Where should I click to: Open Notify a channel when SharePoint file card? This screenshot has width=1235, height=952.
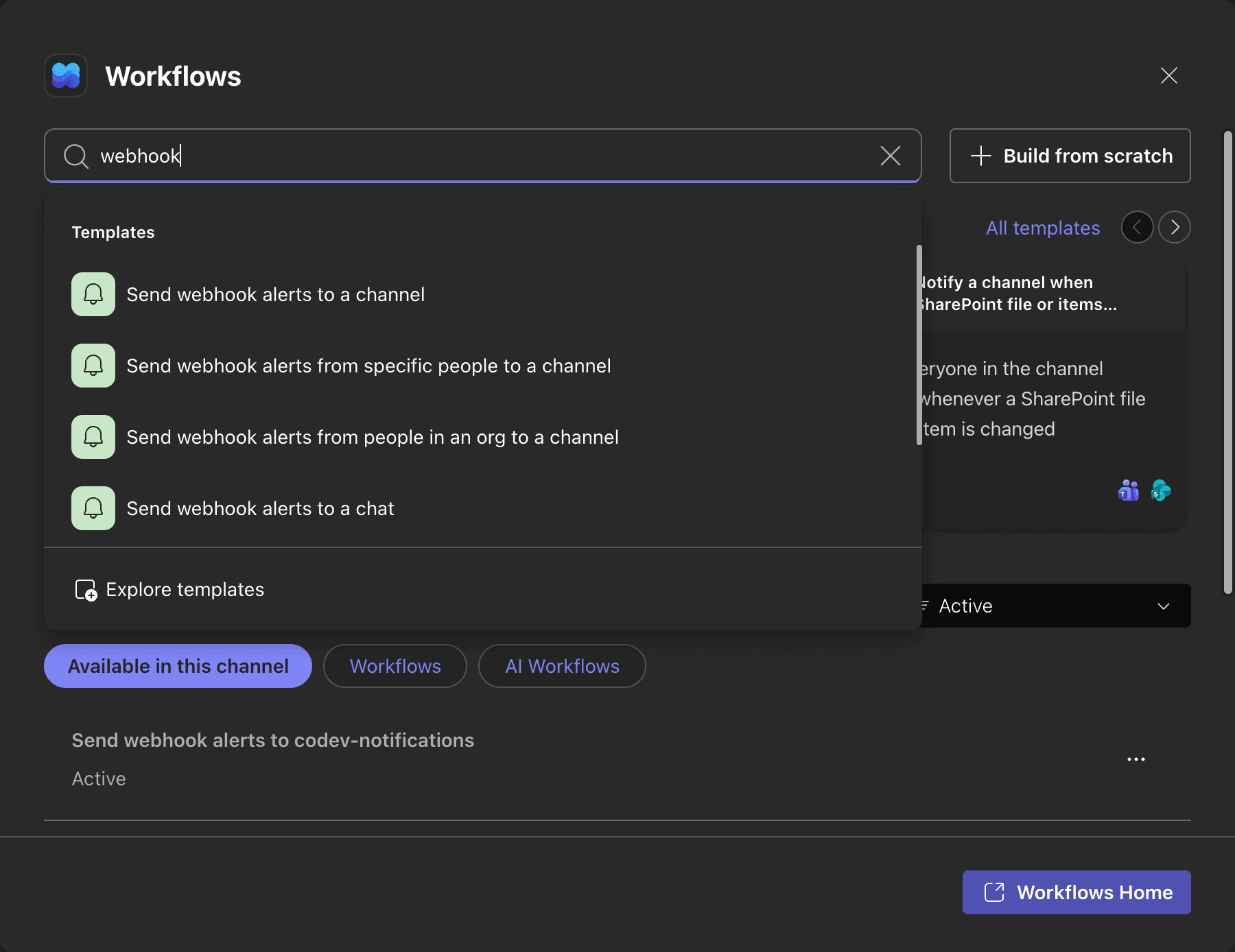(1054, 392)
